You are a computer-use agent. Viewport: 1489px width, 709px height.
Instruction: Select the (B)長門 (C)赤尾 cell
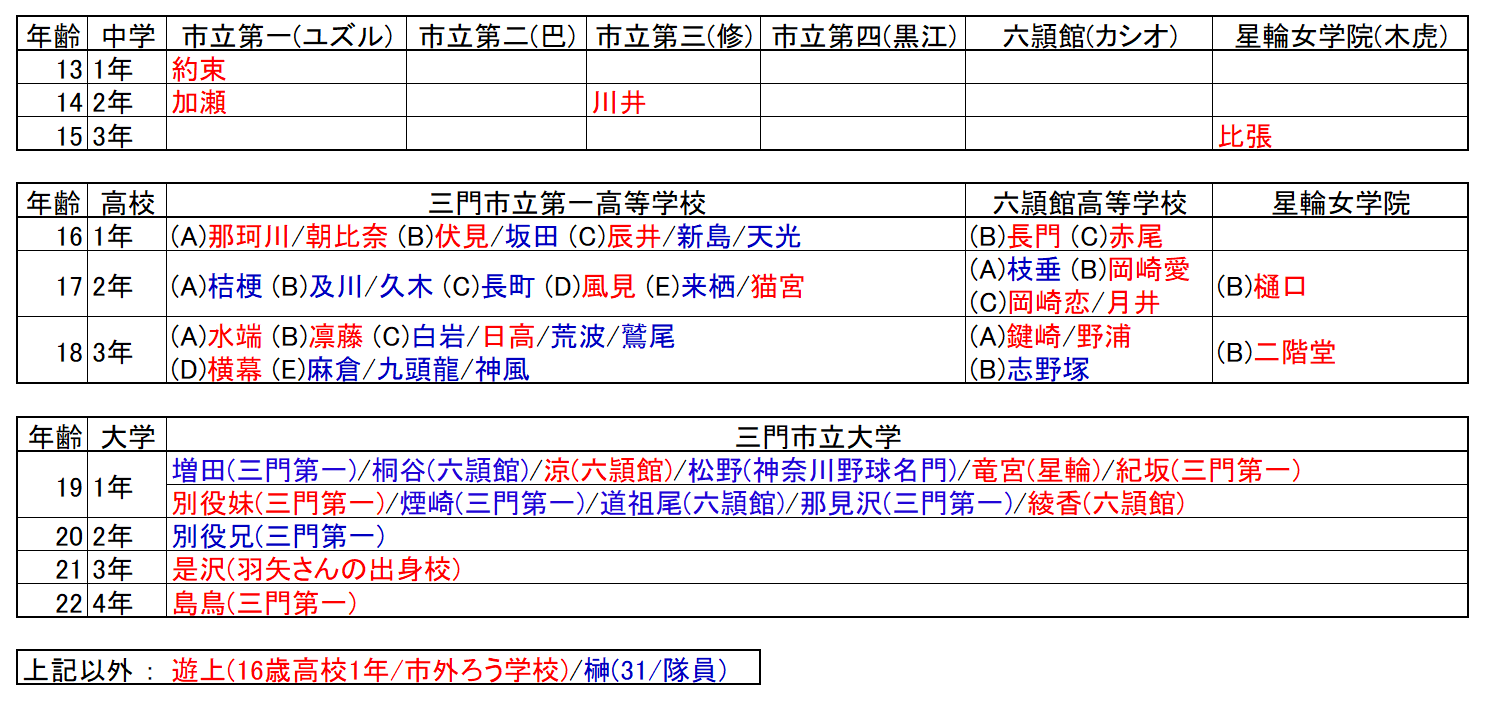(1089, 235)
